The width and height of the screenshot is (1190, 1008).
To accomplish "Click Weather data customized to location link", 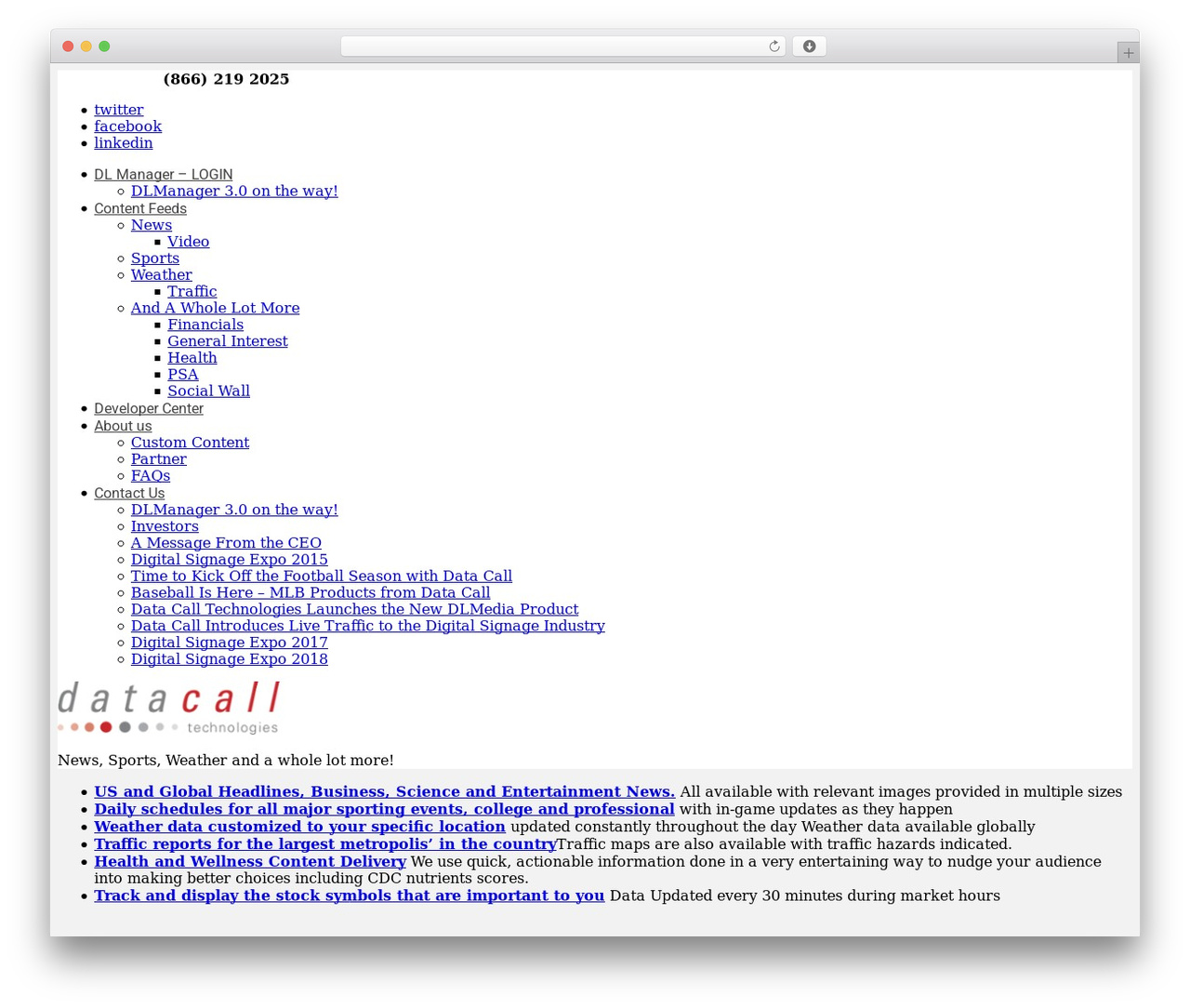I will click(x=299, y=828).
